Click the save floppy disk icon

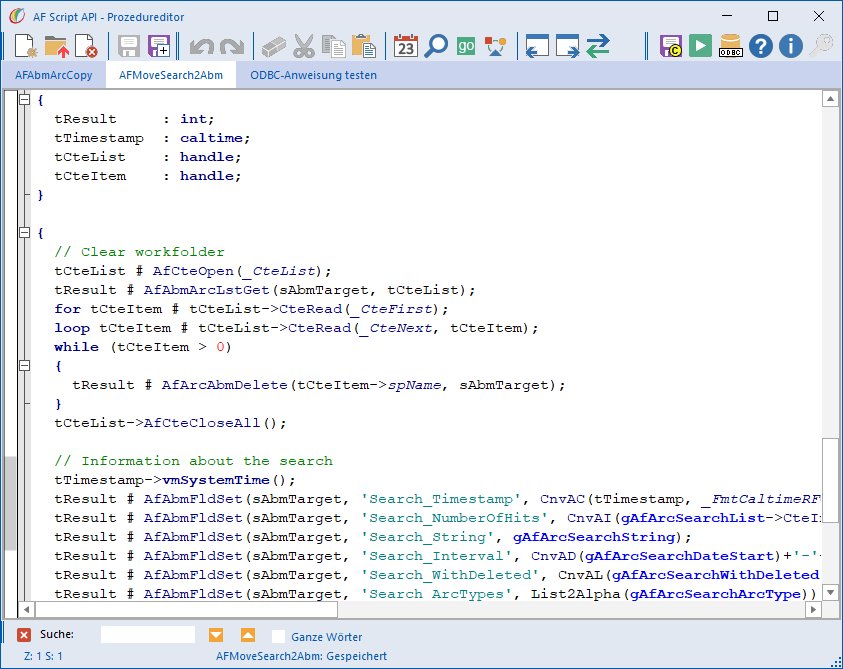129,46
